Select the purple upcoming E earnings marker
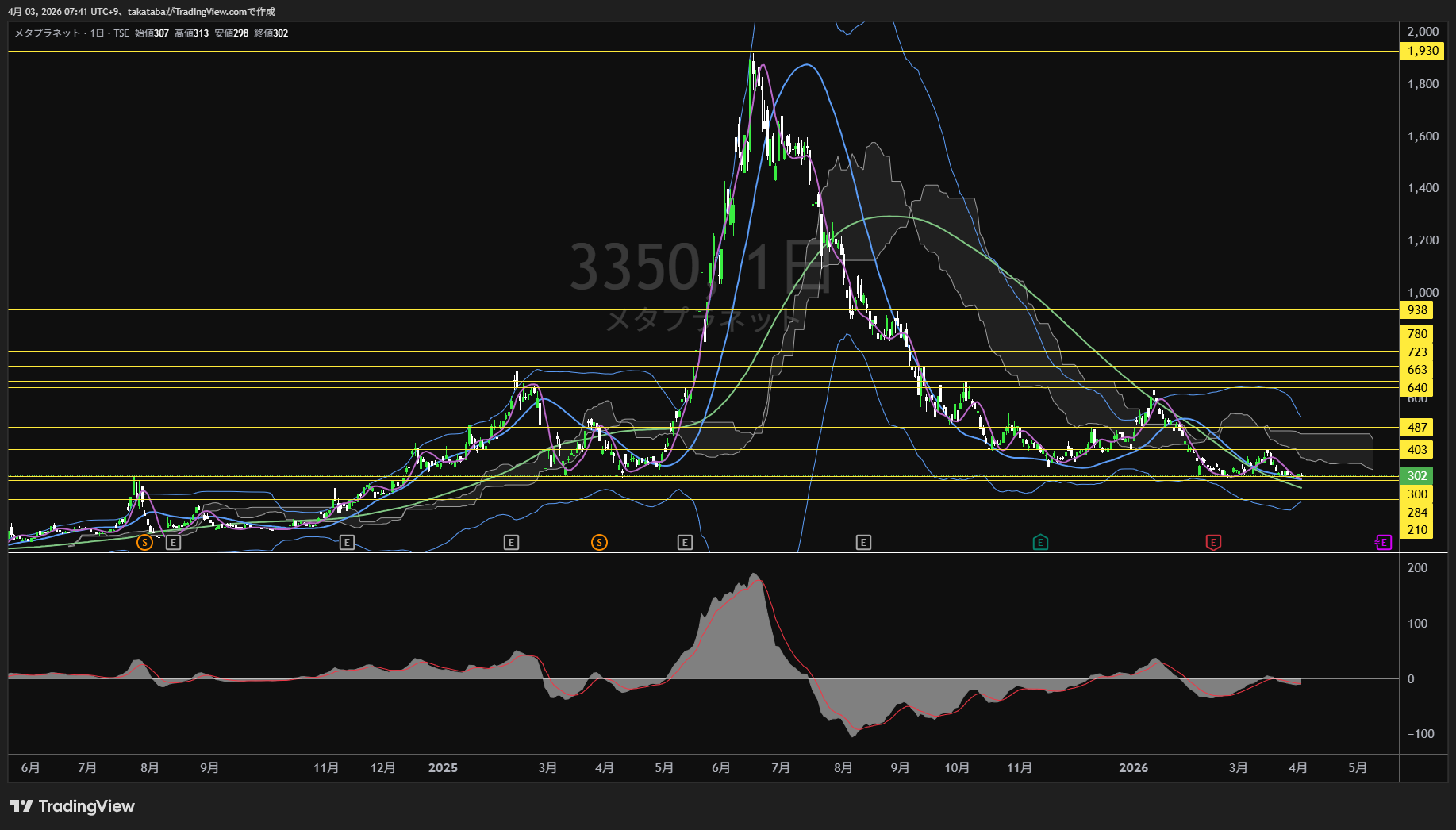Viewport: 1456px width, 830px height. coord(1384,543)
